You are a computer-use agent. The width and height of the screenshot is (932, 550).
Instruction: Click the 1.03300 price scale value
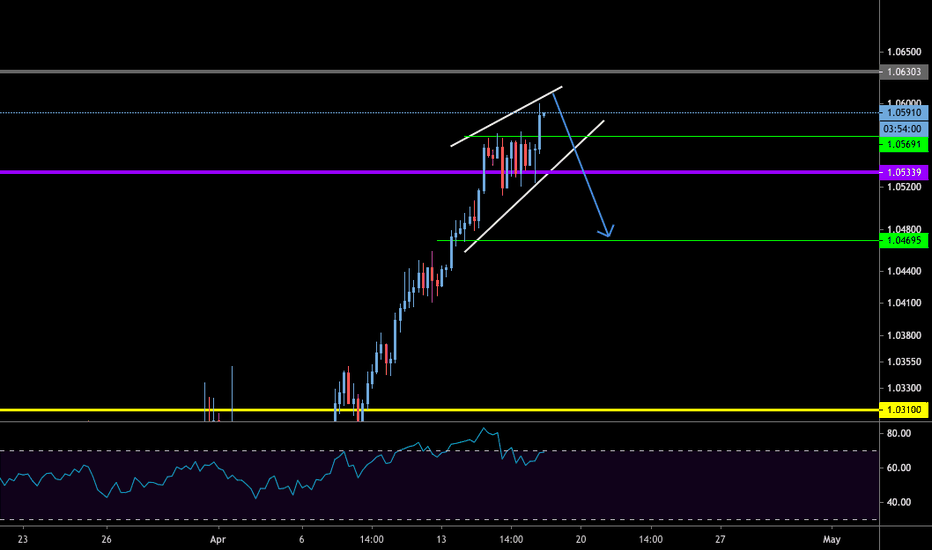coord(904,388)
